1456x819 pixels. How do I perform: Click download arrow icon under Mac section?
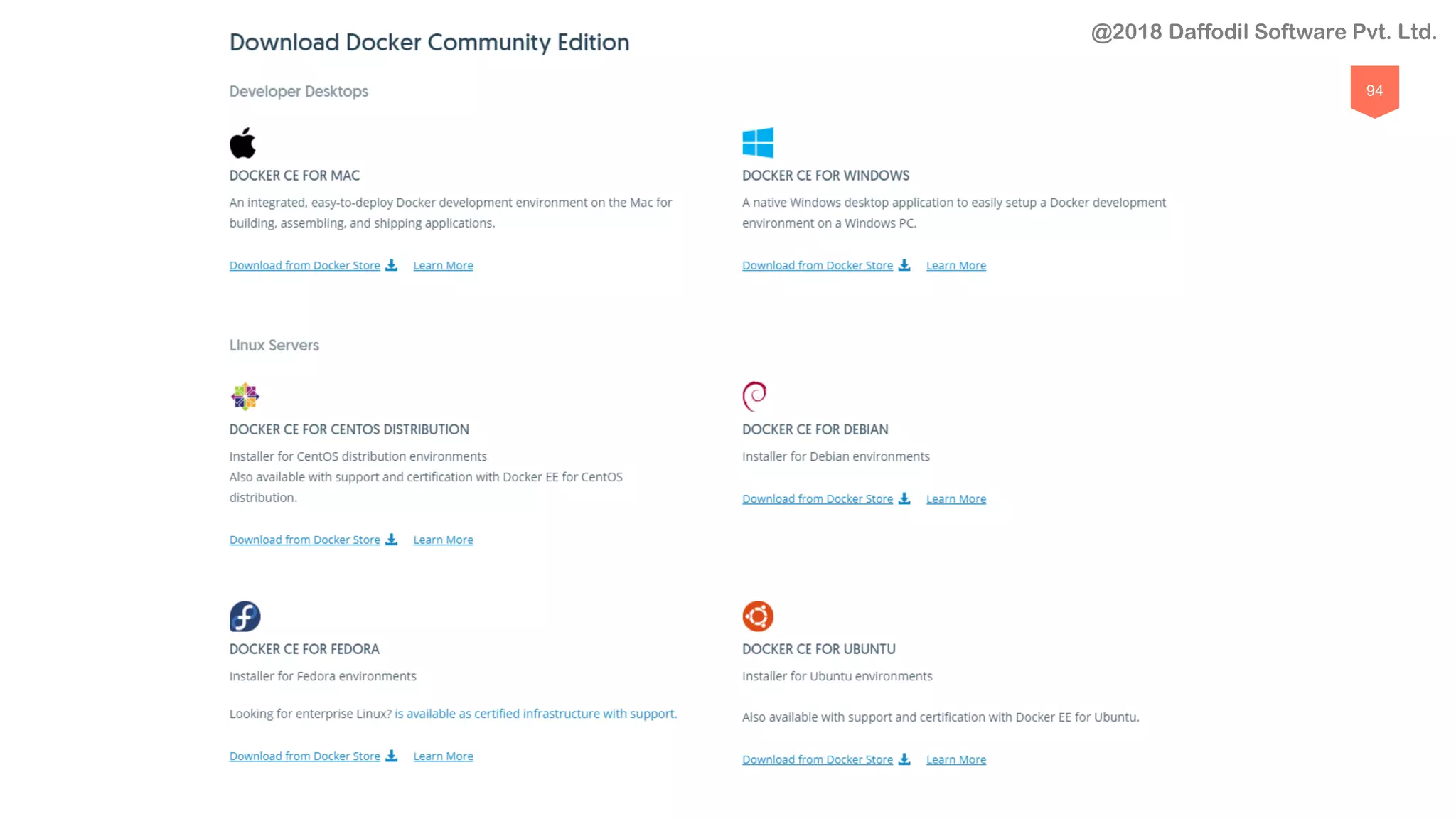(391, 265)
